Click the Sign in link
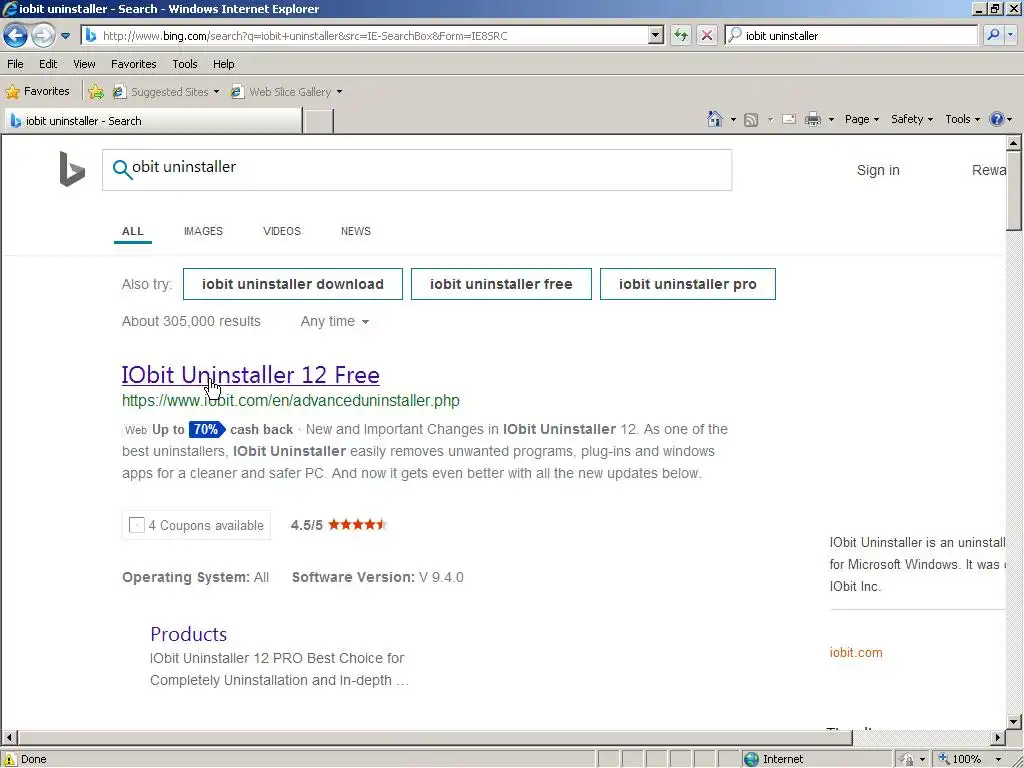 (x=878, y=170)
